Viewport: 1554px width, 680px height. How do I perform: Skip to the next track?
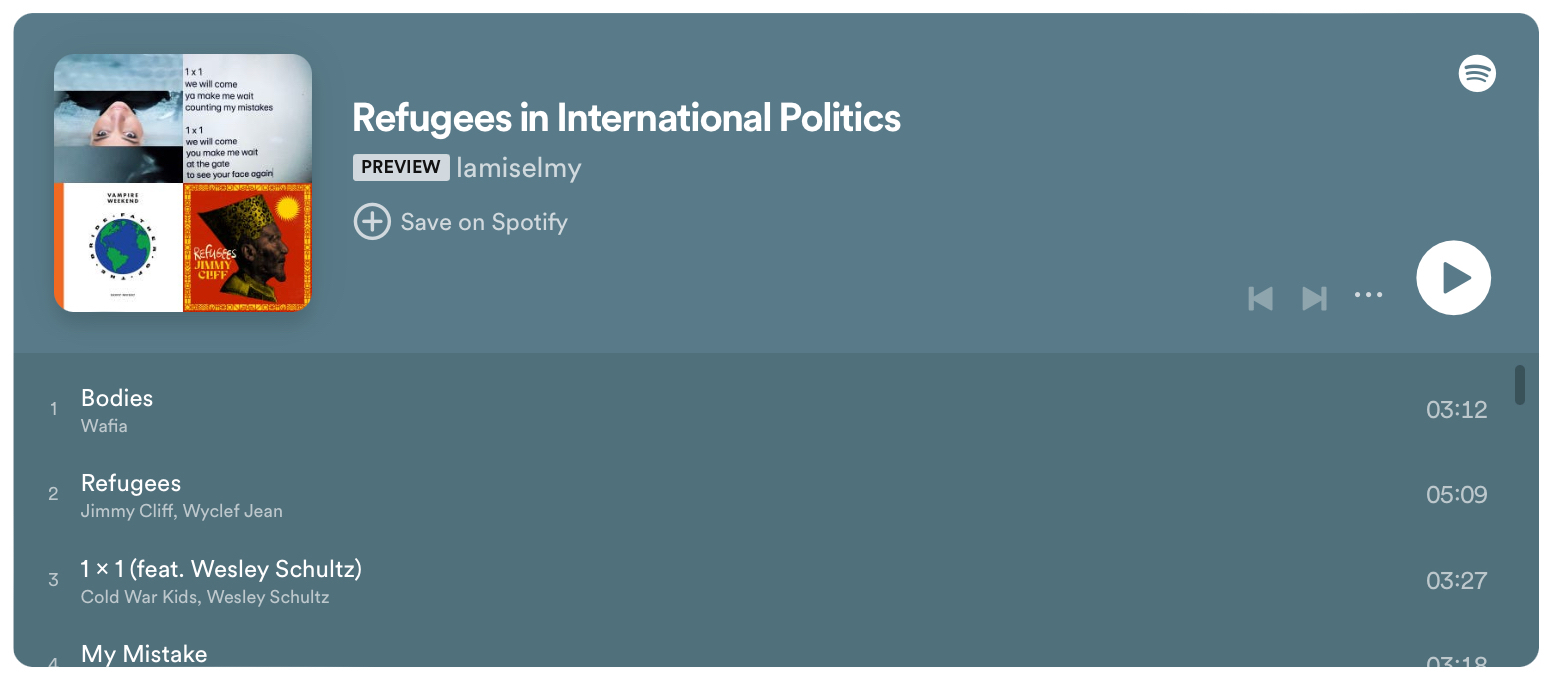pyautogui.click(x=1314, y=298)
